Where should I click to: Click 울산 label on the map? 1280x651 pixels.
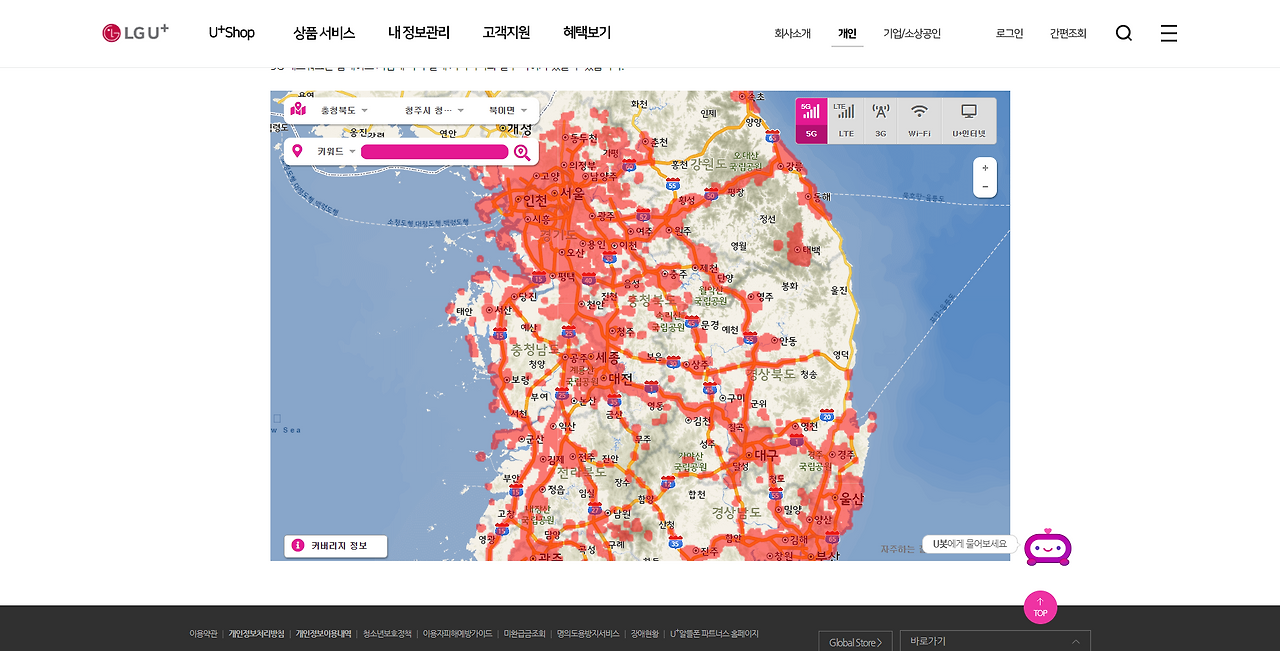click(x=851, y=498)
